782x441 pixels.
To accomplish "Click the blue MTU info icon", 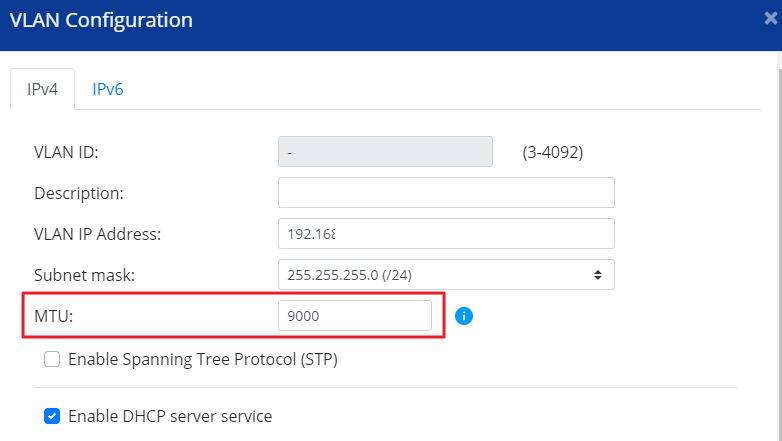I will (463, 316).
